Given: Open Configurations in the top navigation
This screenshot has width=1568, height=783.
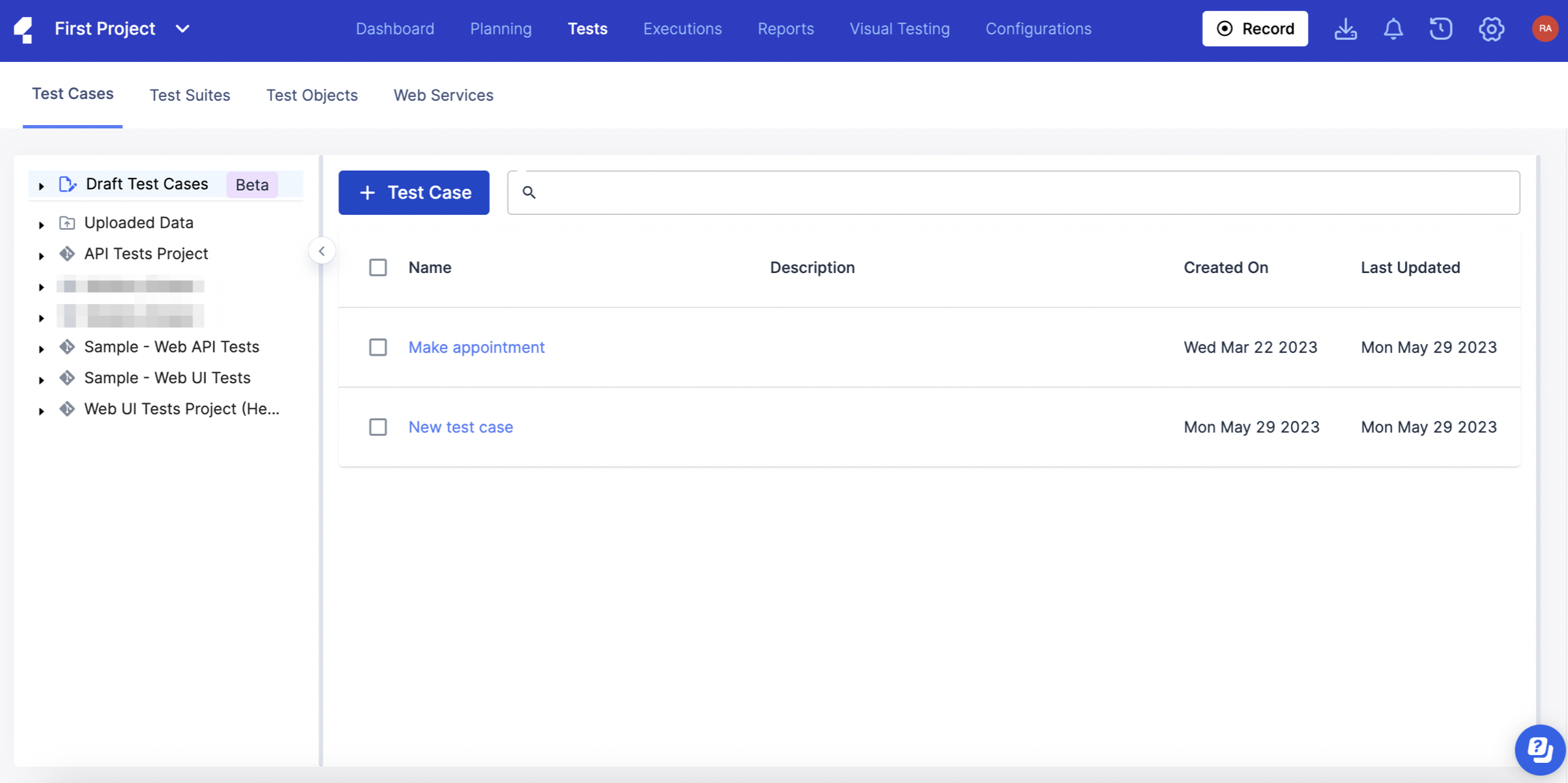Looking at the screenshot, I should [x=1038, y=29].
